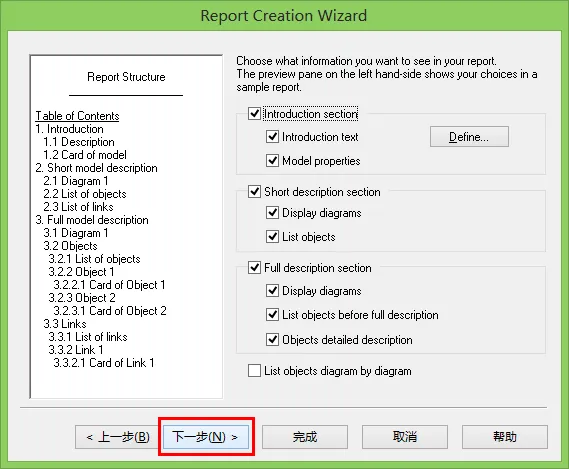Uncheck the Introduction section checkbox
This screenshot has width=569, height=469.
(254, 114)
